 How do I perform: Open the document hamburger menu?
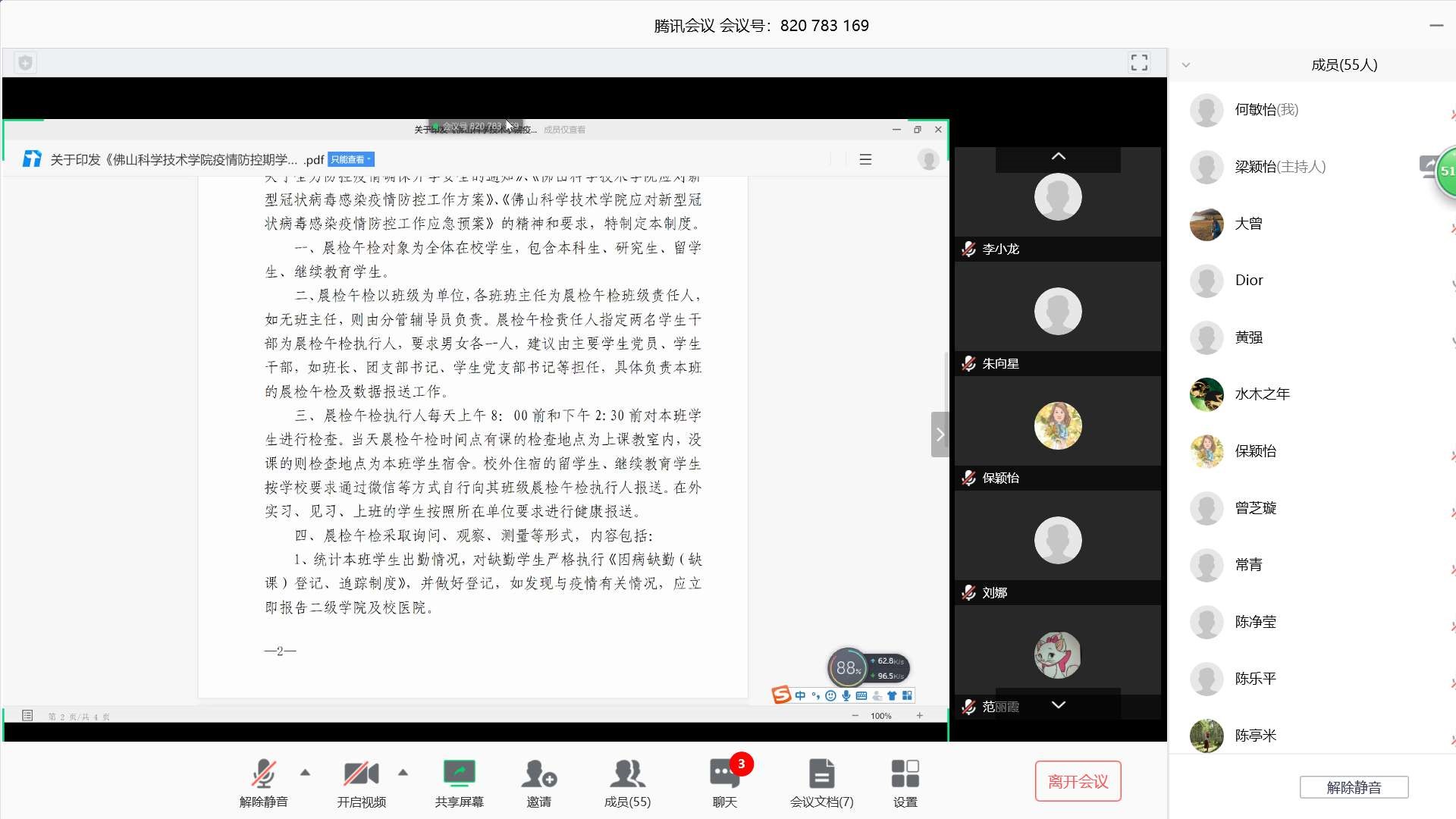click(865, 159)
